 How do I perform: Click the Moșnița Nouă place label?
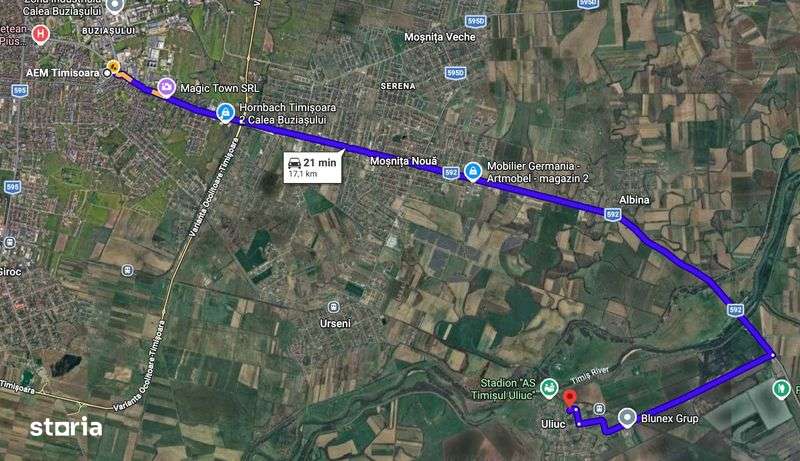[x=404, y=161]
